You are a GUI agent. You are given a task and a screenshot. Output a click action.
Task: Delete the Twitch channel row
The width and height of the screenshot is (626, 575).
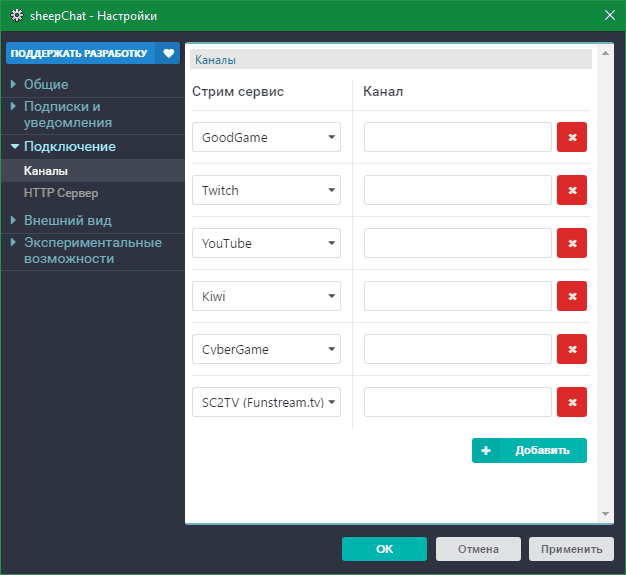point(572,190)
